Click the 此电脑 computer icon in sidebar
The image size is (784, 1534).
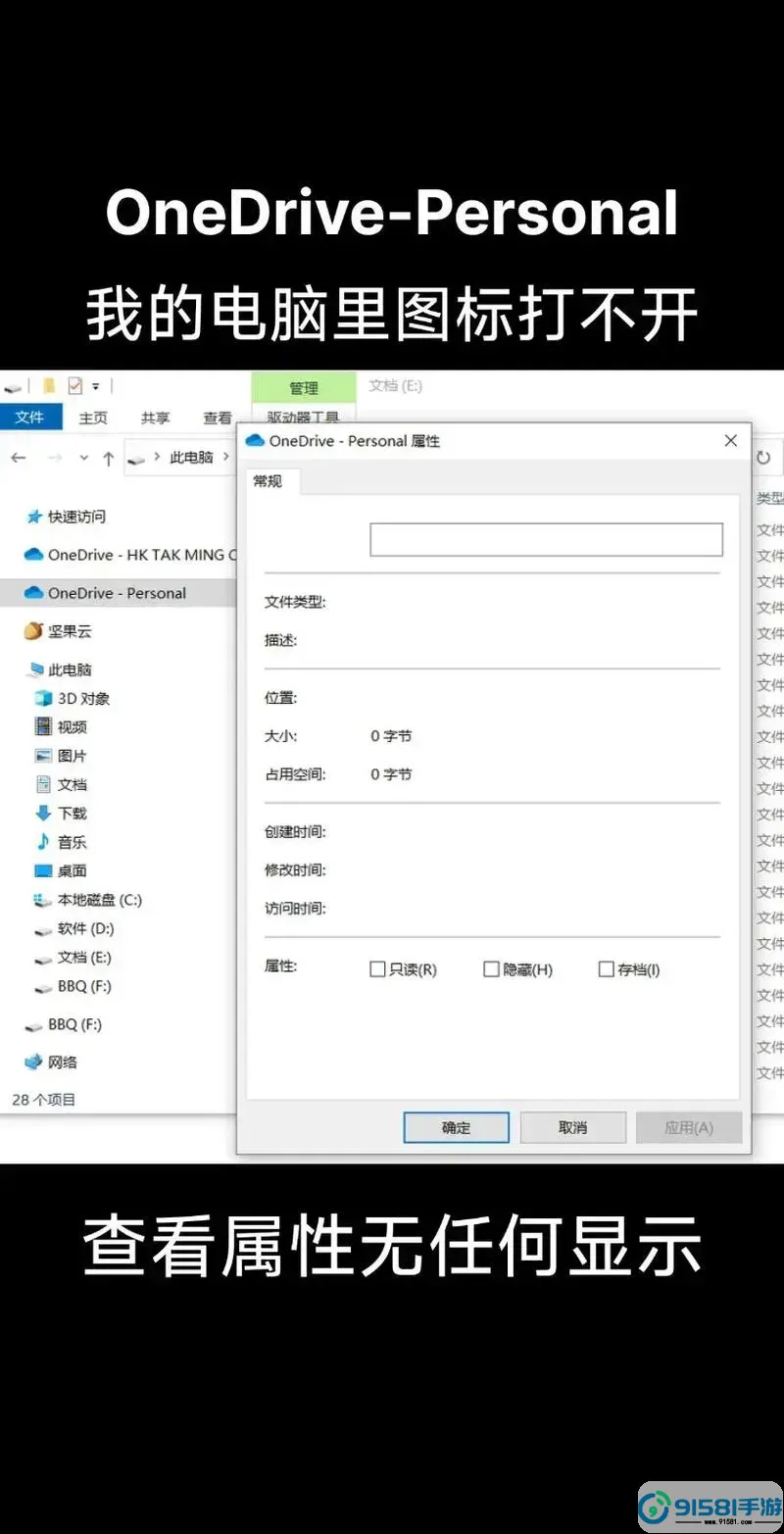36,670
